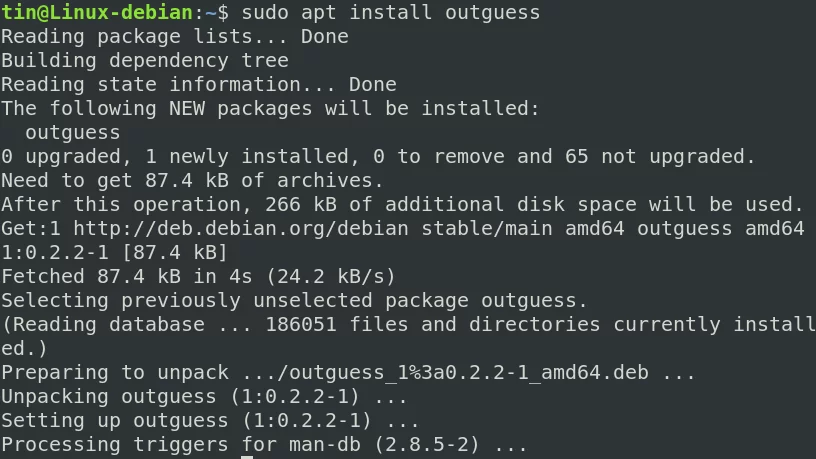This screenshot has height=459, width=816.
Task: Click the 'Need to get 87.4 kB' line
Action: pyautogui.click(x=192, y=180)
